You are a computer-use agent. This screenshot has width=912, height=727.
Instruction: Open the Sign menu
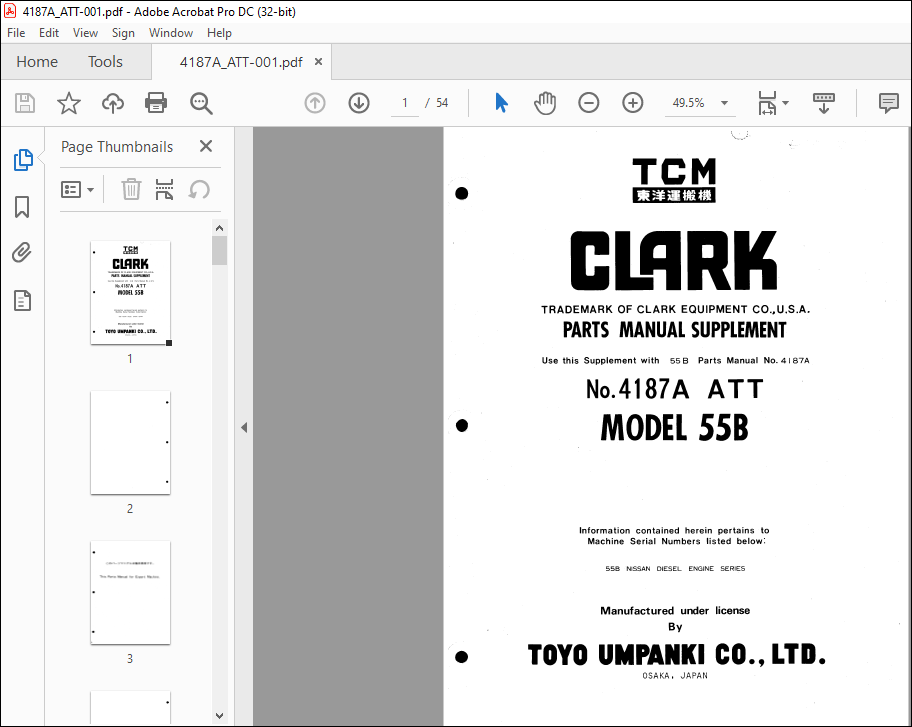(x=123, y=33)
